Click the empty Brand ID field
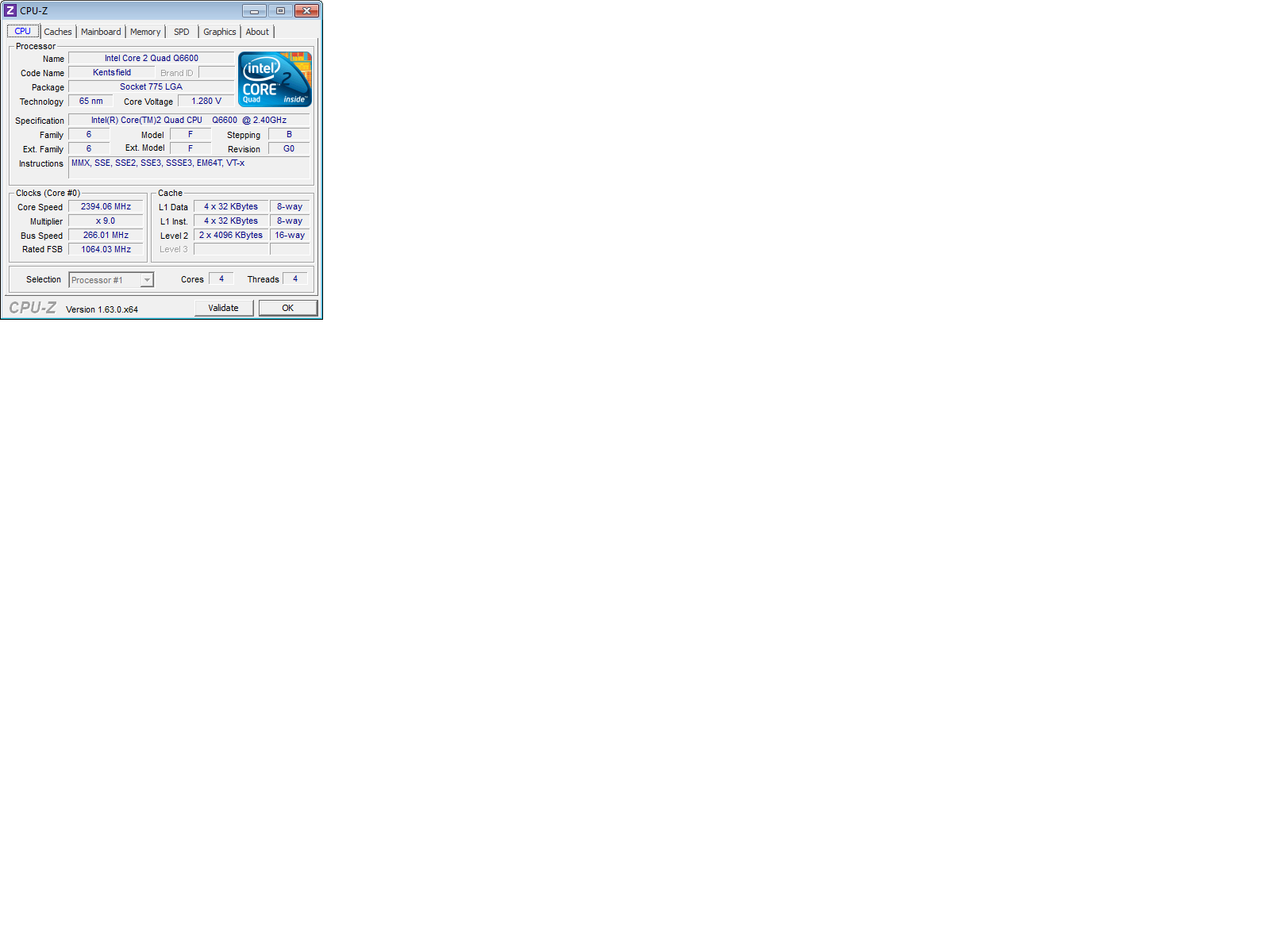The height and width of the screenshot is (952, 1270). pos(216,72)
